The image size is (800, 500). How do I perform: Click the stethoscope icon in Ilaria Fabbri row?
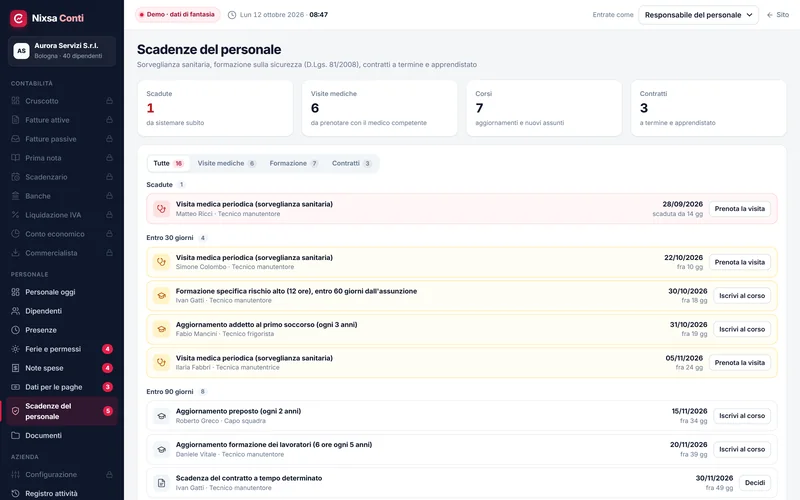click(x=161, y=362)
